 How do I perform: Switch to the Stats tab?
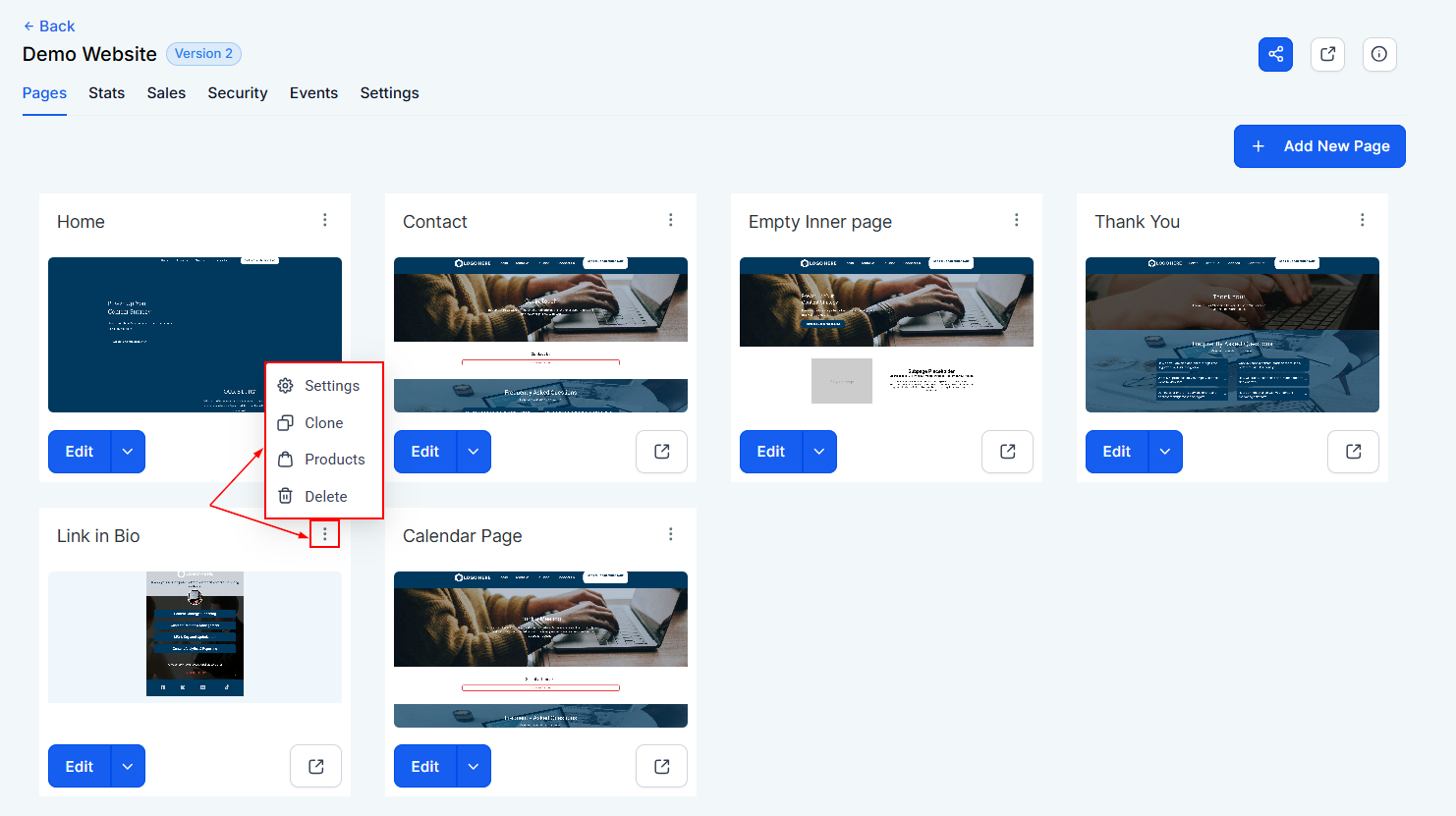point(106,93)
